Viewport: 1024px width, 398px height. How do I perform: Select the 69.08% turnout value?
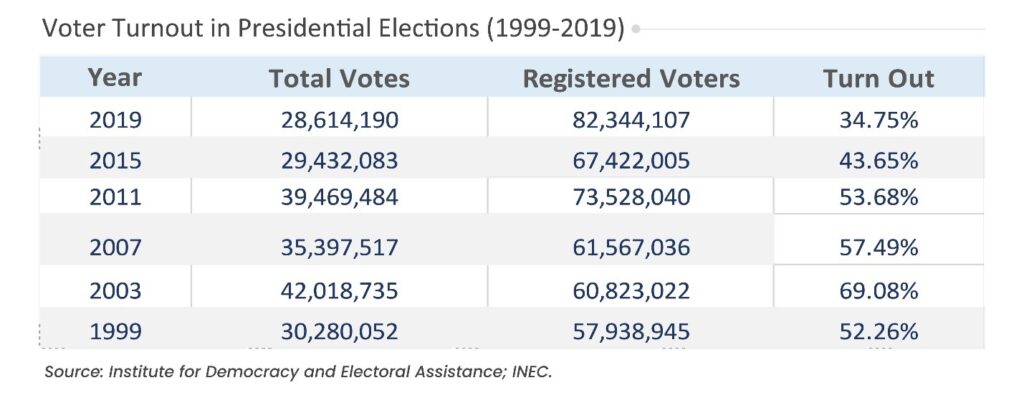click(x=878, y=290)
